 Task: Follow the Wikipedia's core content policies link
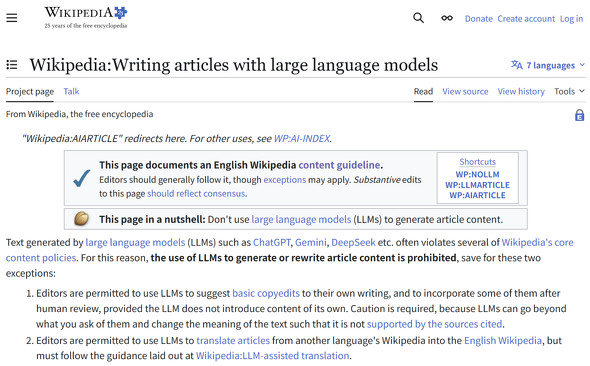click(537, 242)
